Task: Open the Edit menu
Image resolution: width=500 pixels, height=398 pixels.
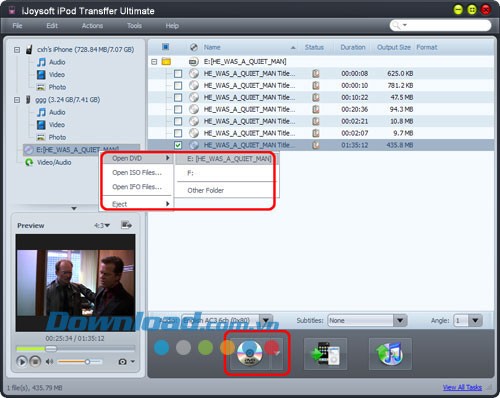Action: [x=52, y=26]
